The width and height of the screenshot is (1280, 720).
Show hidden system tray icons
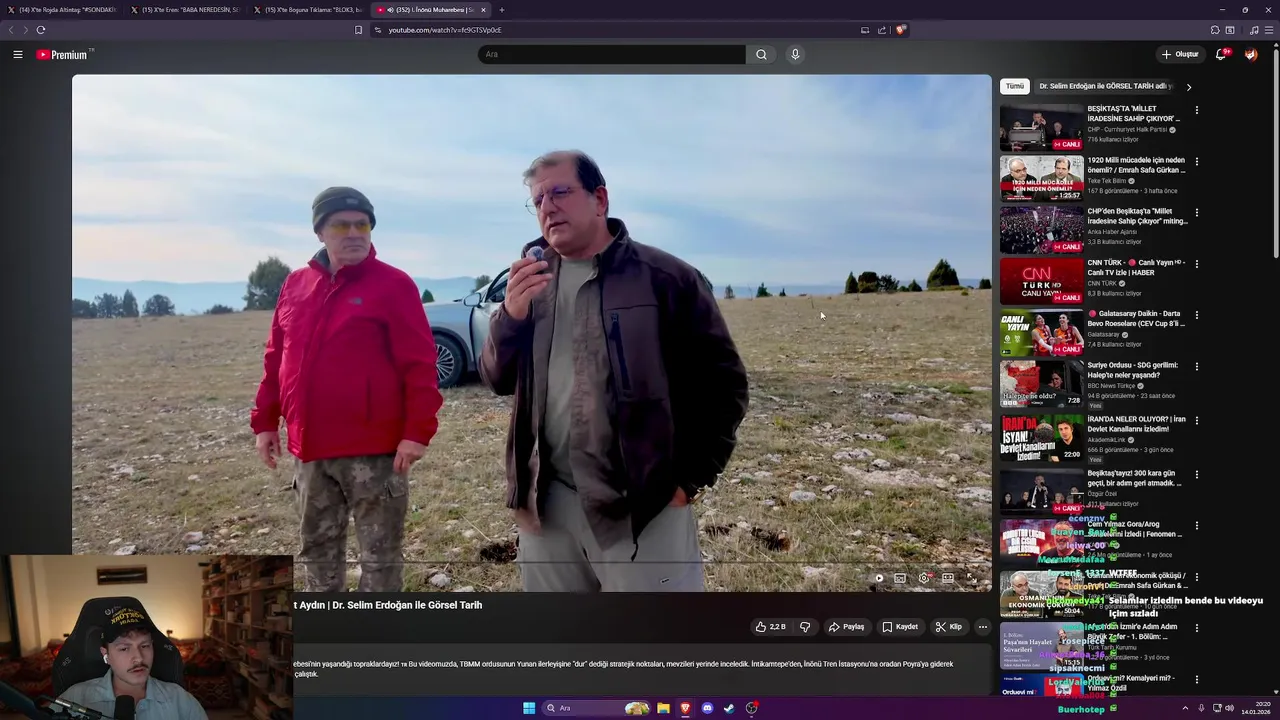pyautogui.click(x=1185, y=708)
